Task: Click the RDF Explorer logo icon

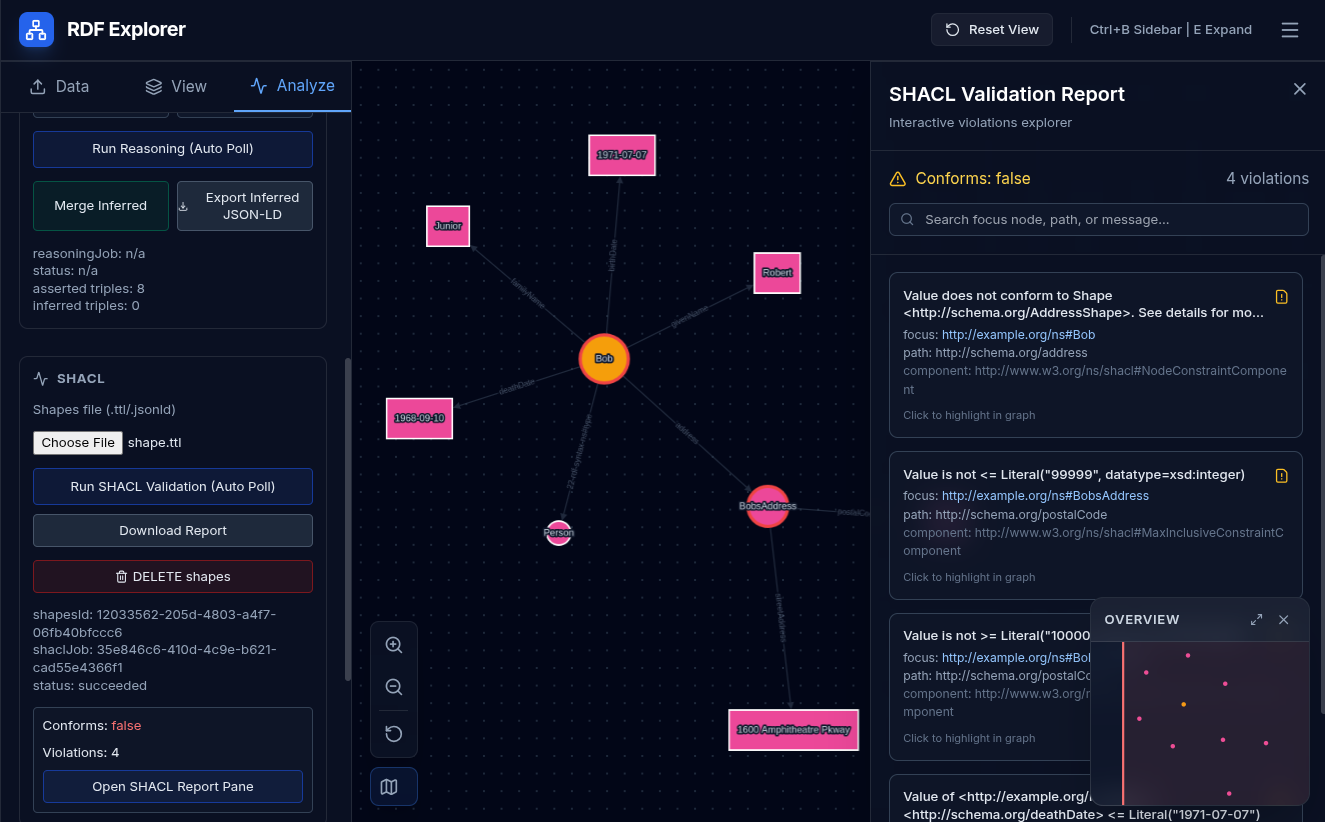Action: click(36, 29)
